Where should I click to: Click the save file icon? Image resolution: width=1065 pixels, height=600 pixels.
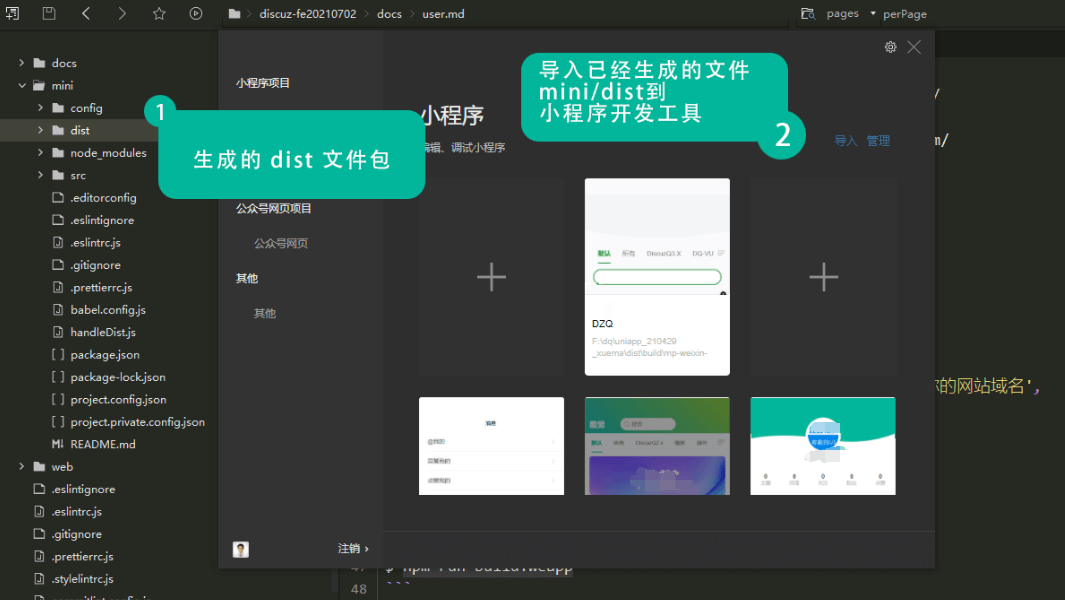click(x=48, y=14)
